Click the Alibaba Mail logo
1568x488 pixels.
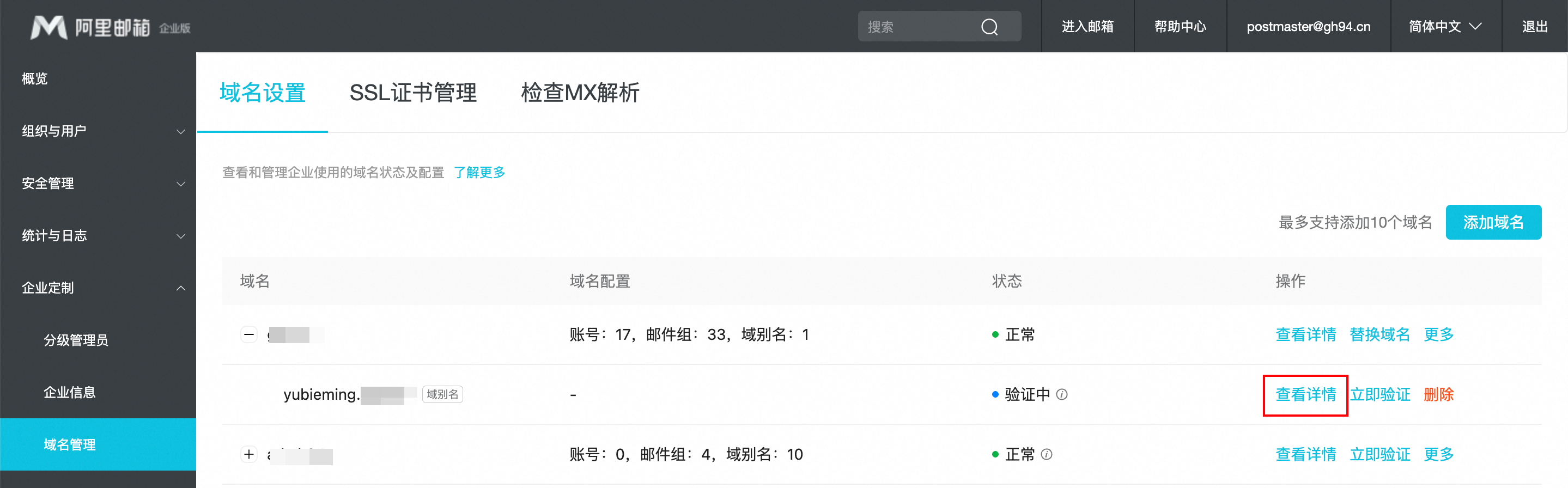coord(110,27)
